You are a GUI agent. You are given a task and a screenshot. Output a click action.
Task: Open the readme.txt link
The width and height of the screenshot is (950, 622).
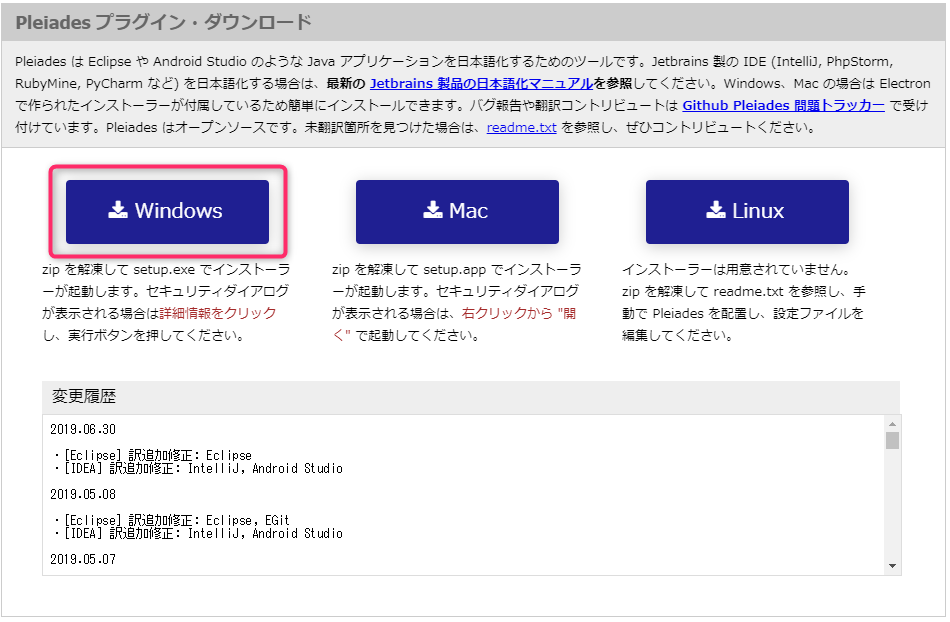[522, 128]
